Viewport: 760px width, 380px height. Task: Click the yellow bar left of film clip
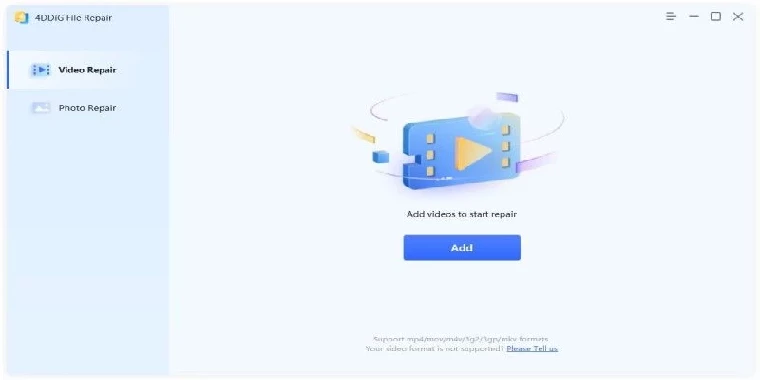tap(364, 135)
